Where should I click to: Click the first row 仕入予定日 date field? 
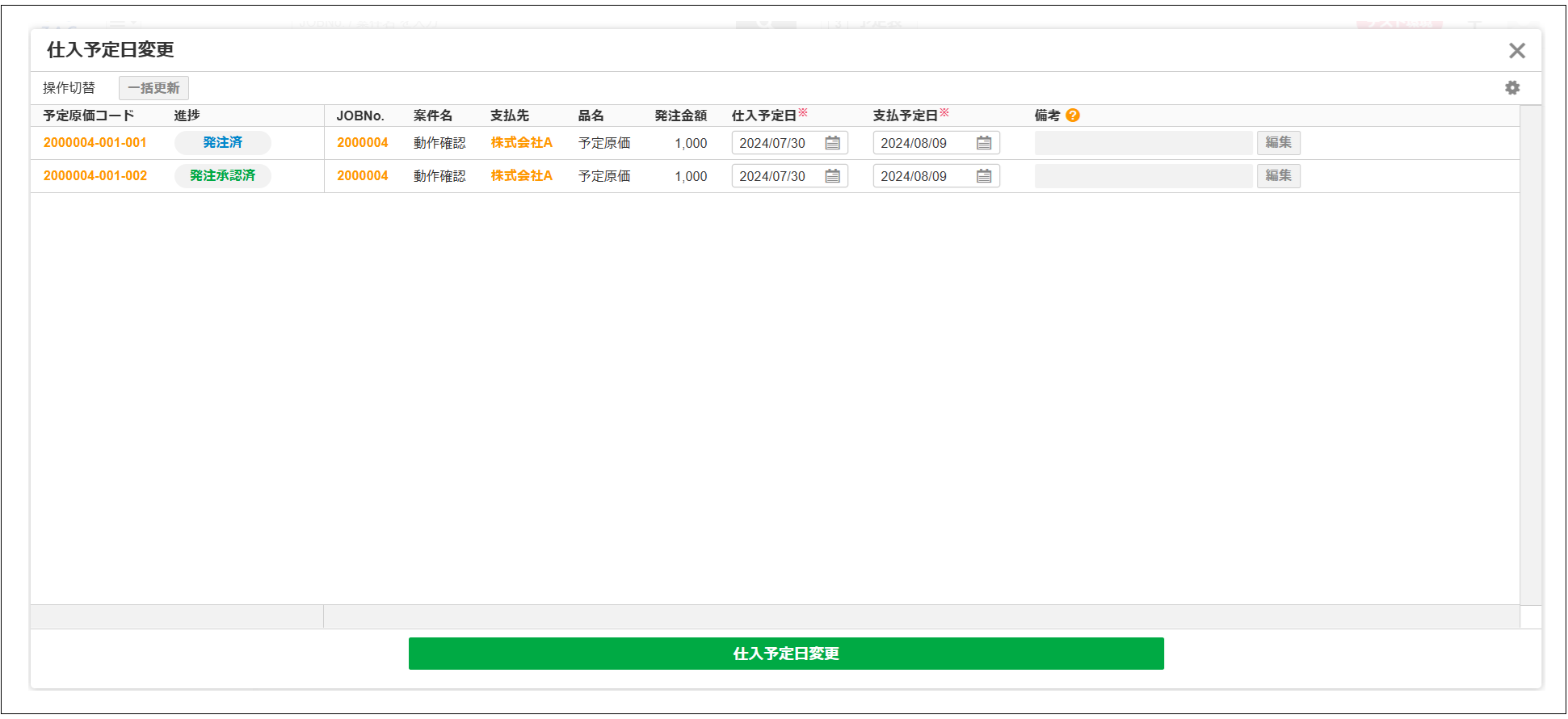[776, 143]
